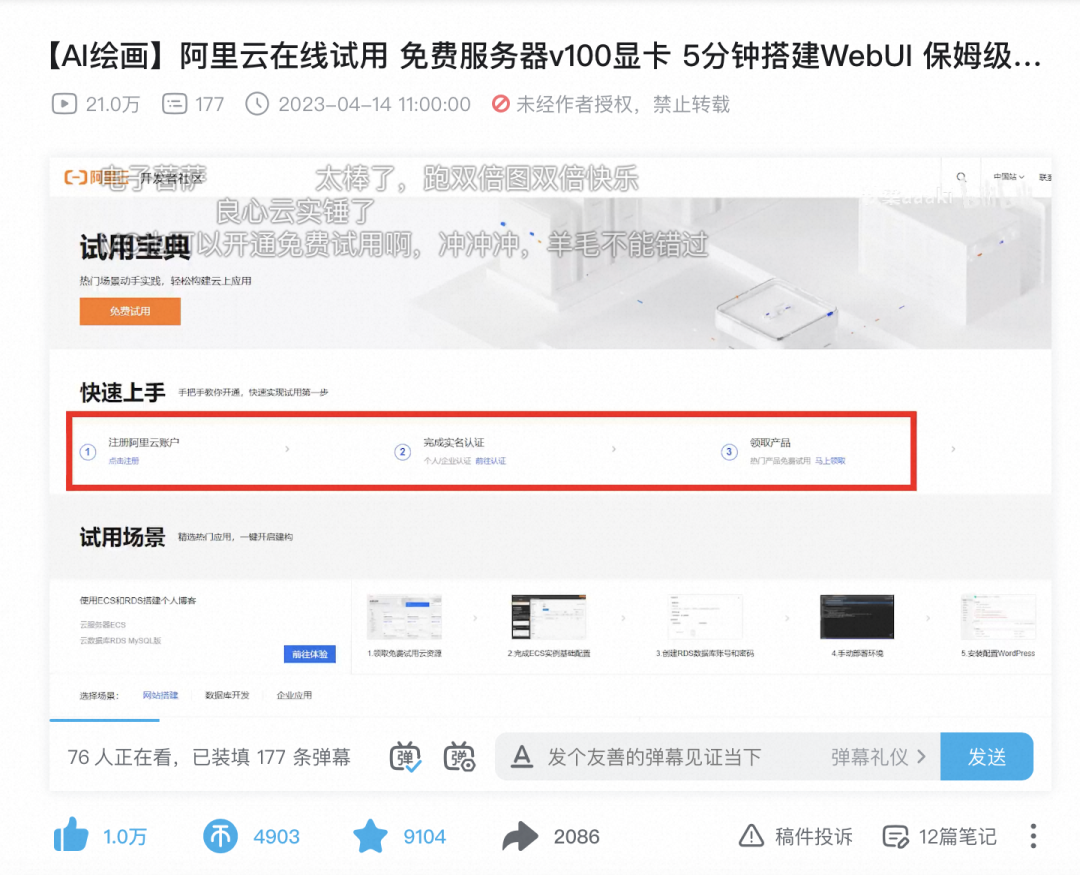Click the 马上领取 link

pos(830,461)
